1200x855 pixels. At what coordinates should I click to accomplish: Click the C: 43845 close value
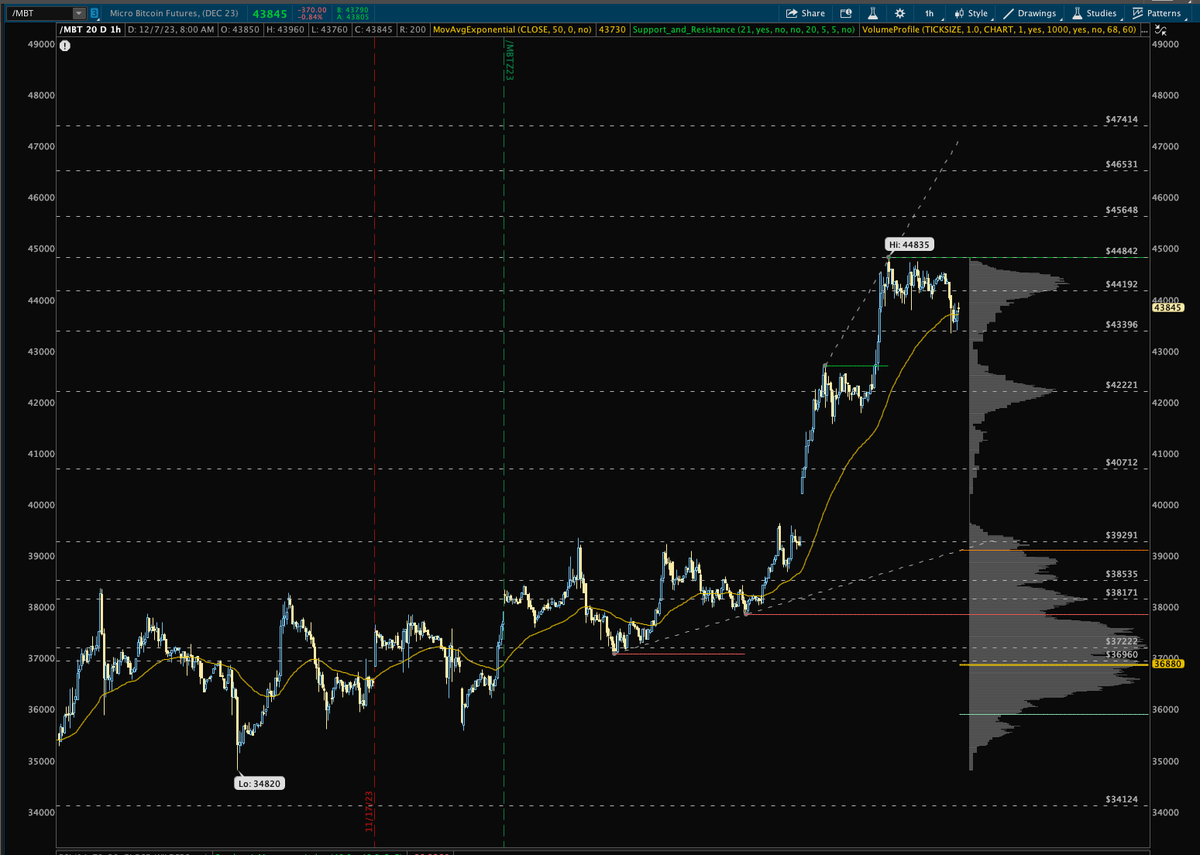pos(373,30)
